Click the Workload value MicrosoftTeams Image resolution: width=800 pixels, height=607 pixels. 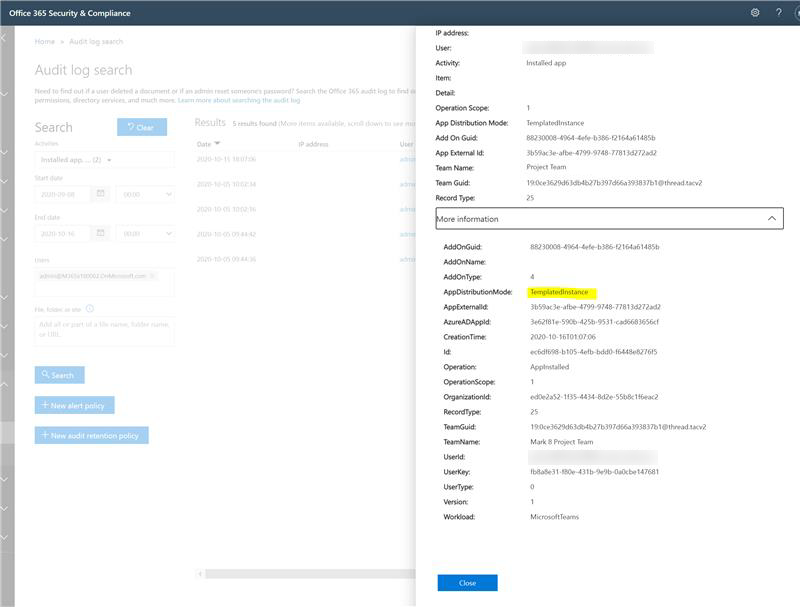[555, 517]
